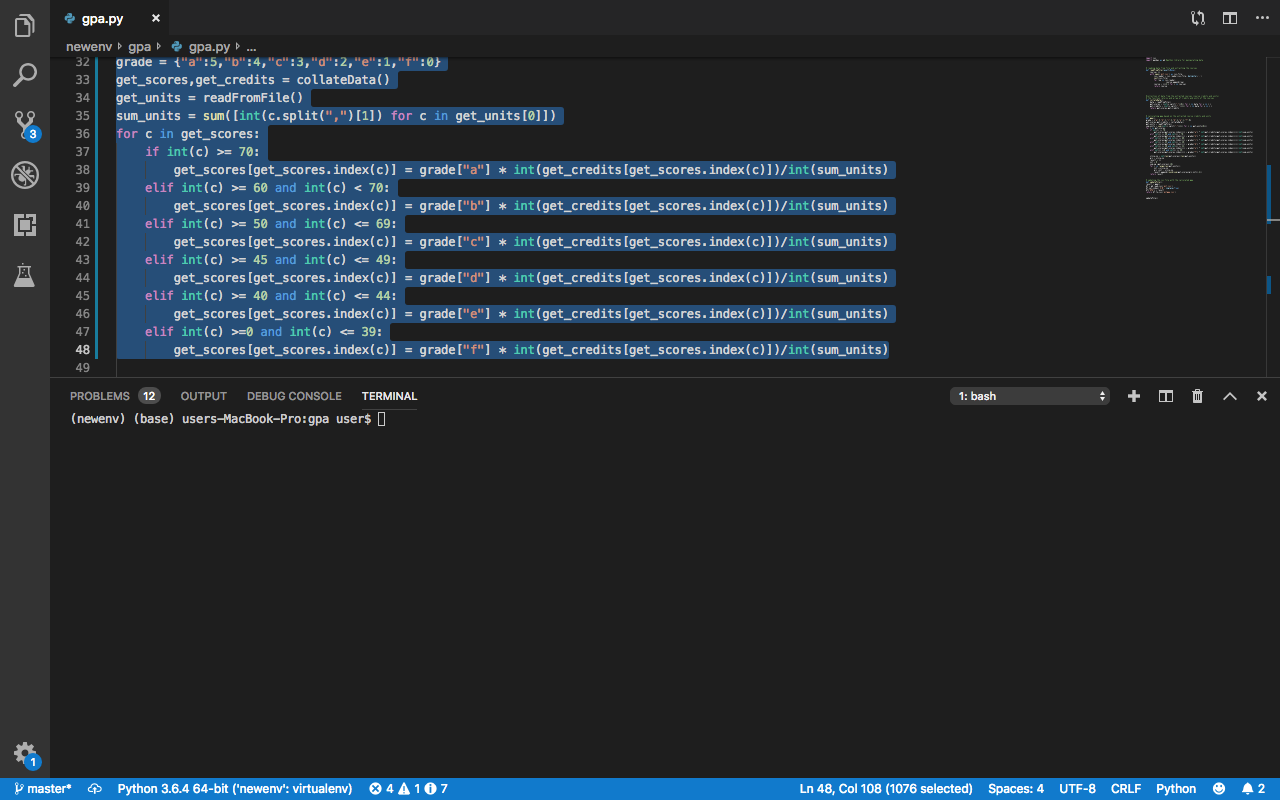Open the Search sidebar icon
1280x800 pixels.
coord(24,75)
